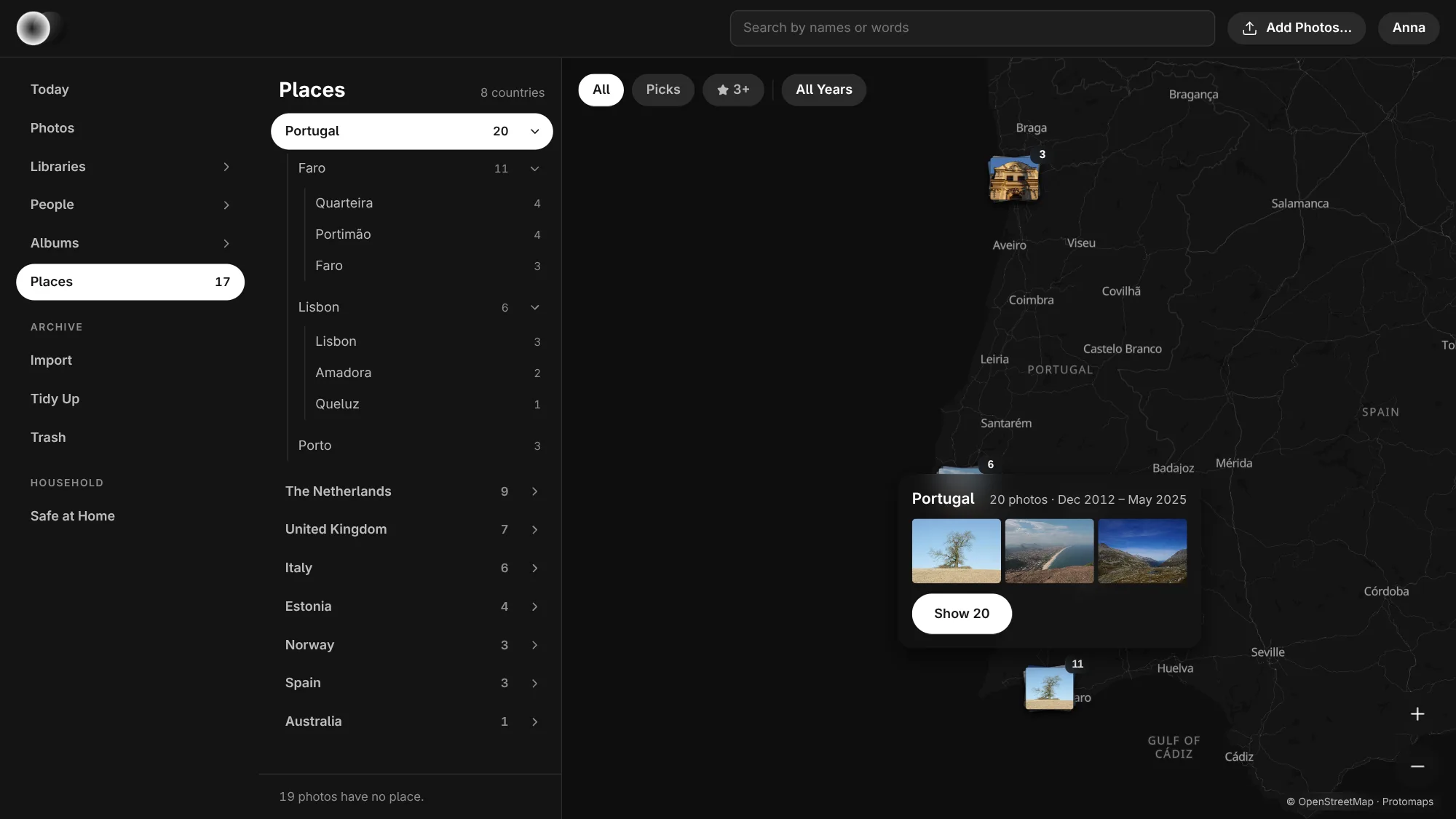Screen dimensions: 1456x819
Task: Open the coastline photo thumbnail in popup
Action: click(1049, 551)
